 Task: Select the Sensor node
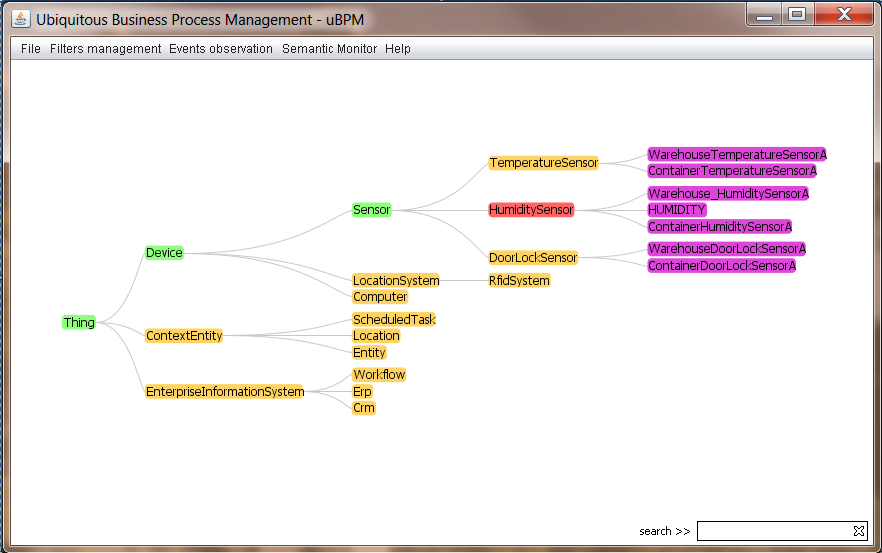pyautogui.click(x=371, y=210)
